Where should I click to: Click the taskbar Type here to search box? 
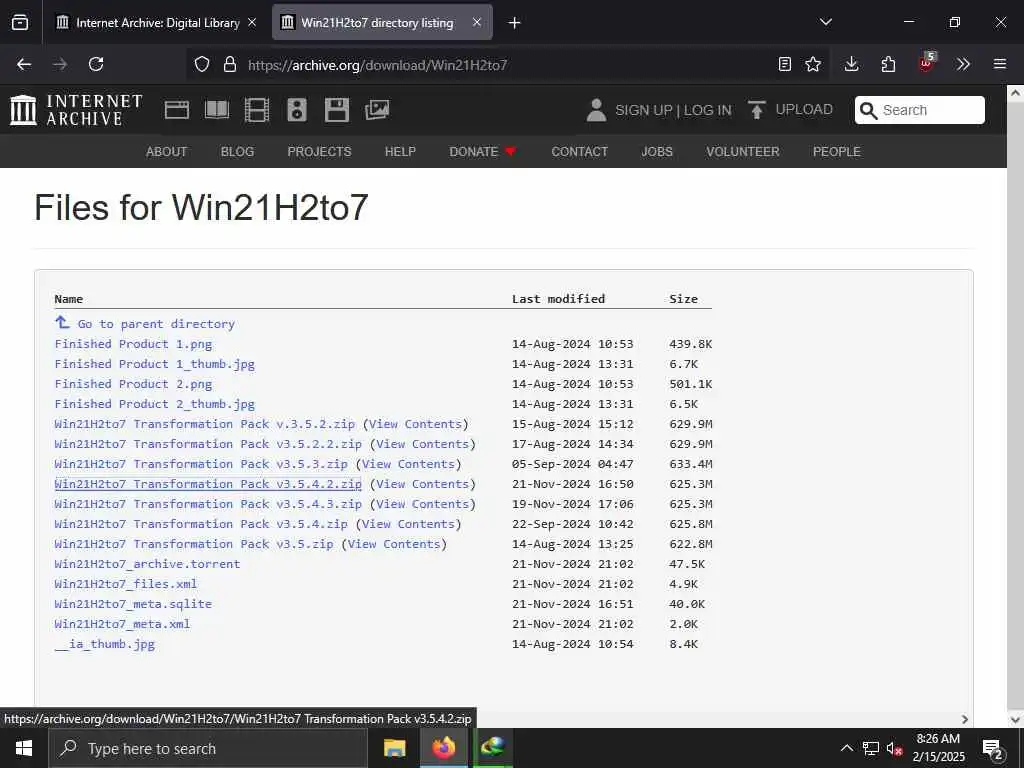click(208, 748)
